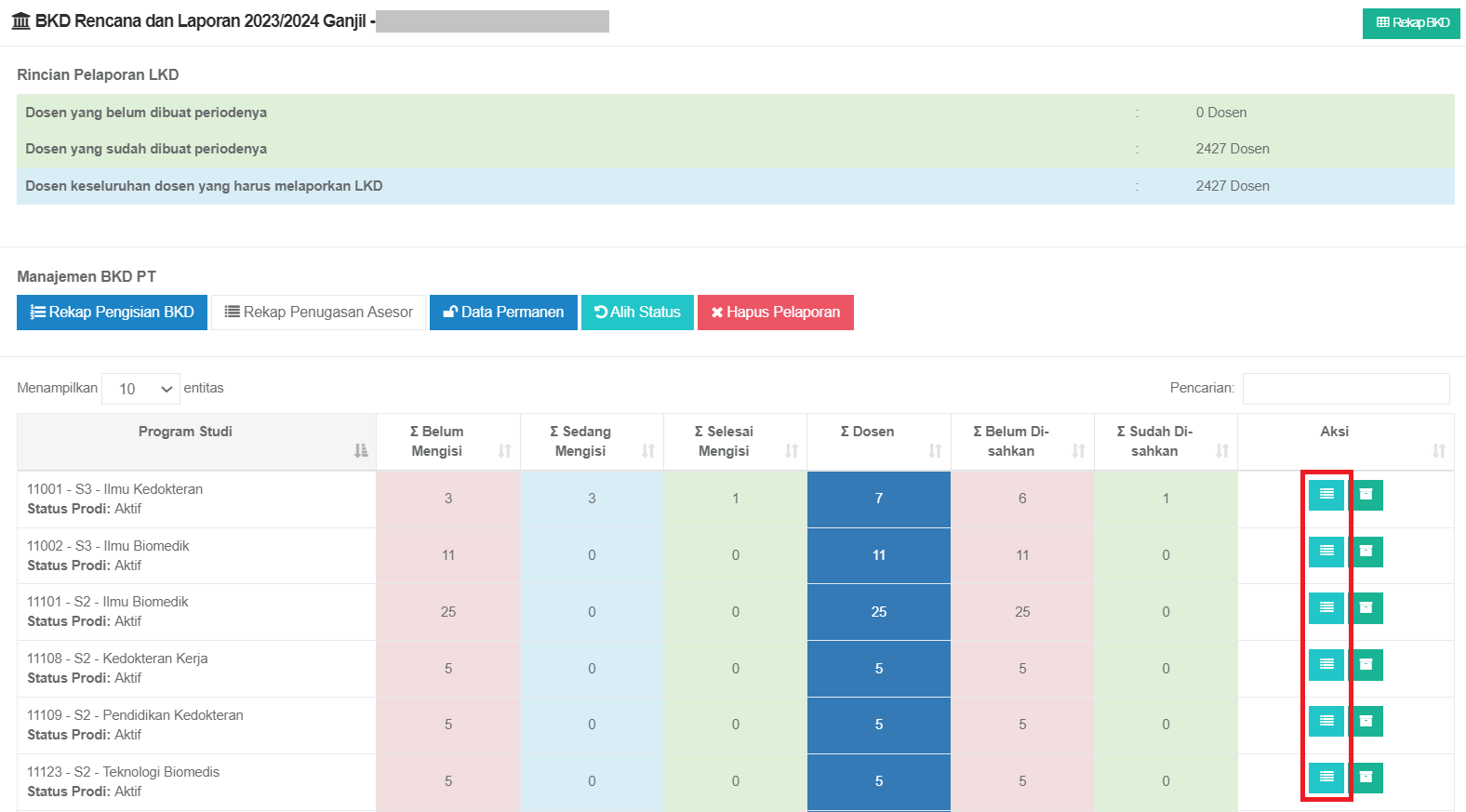1466x812 pixels.
Task: Click 'Dosen keseluruhan dosen yang harus melaporkan LKD' row
Action: 736,186
